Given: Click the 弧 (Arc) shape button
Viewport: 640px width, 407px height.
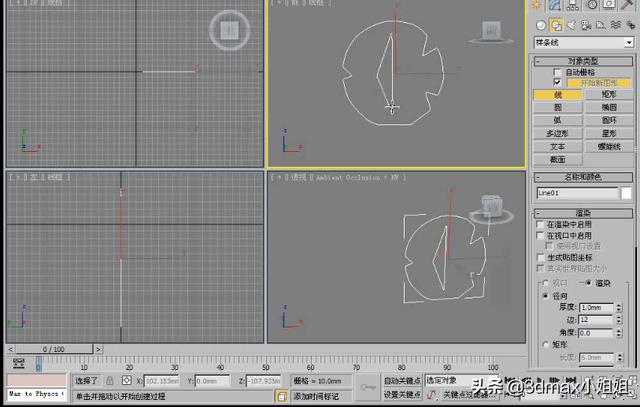Looking at the screenshot, I should pos(558,120).
